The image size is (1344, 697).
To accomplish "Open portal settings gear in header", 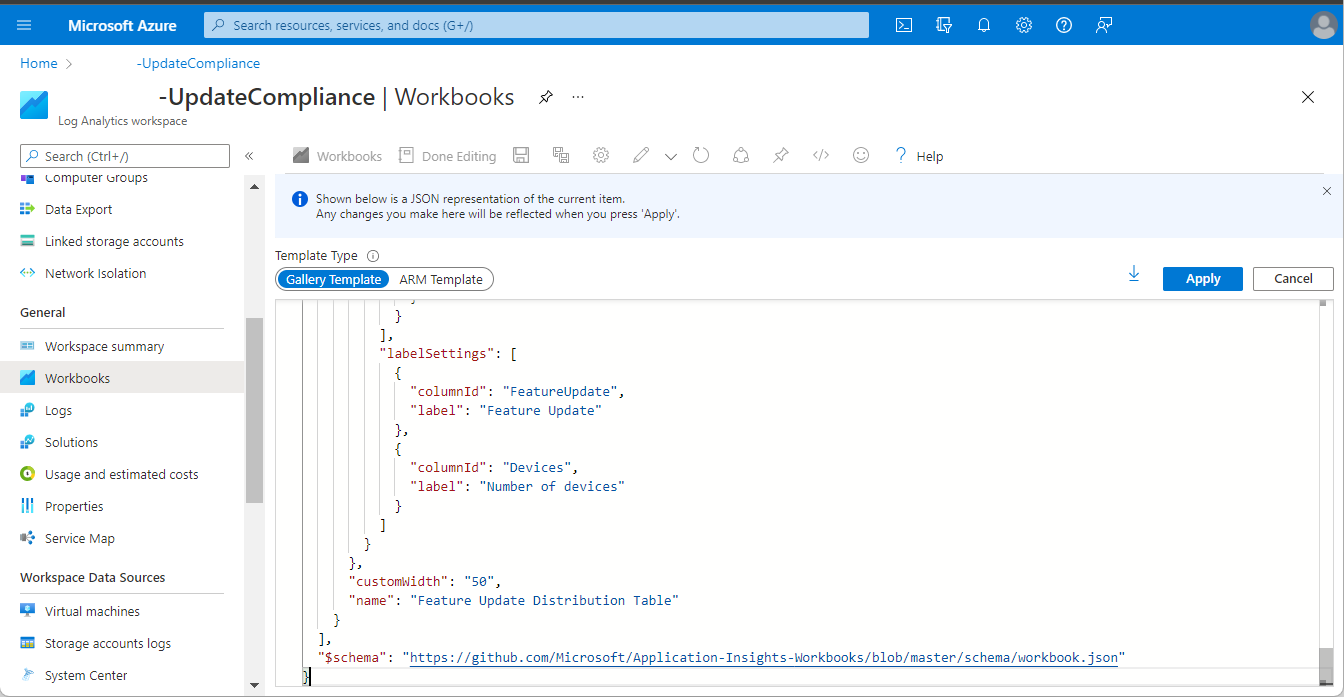I will (x=1024, y=25).
